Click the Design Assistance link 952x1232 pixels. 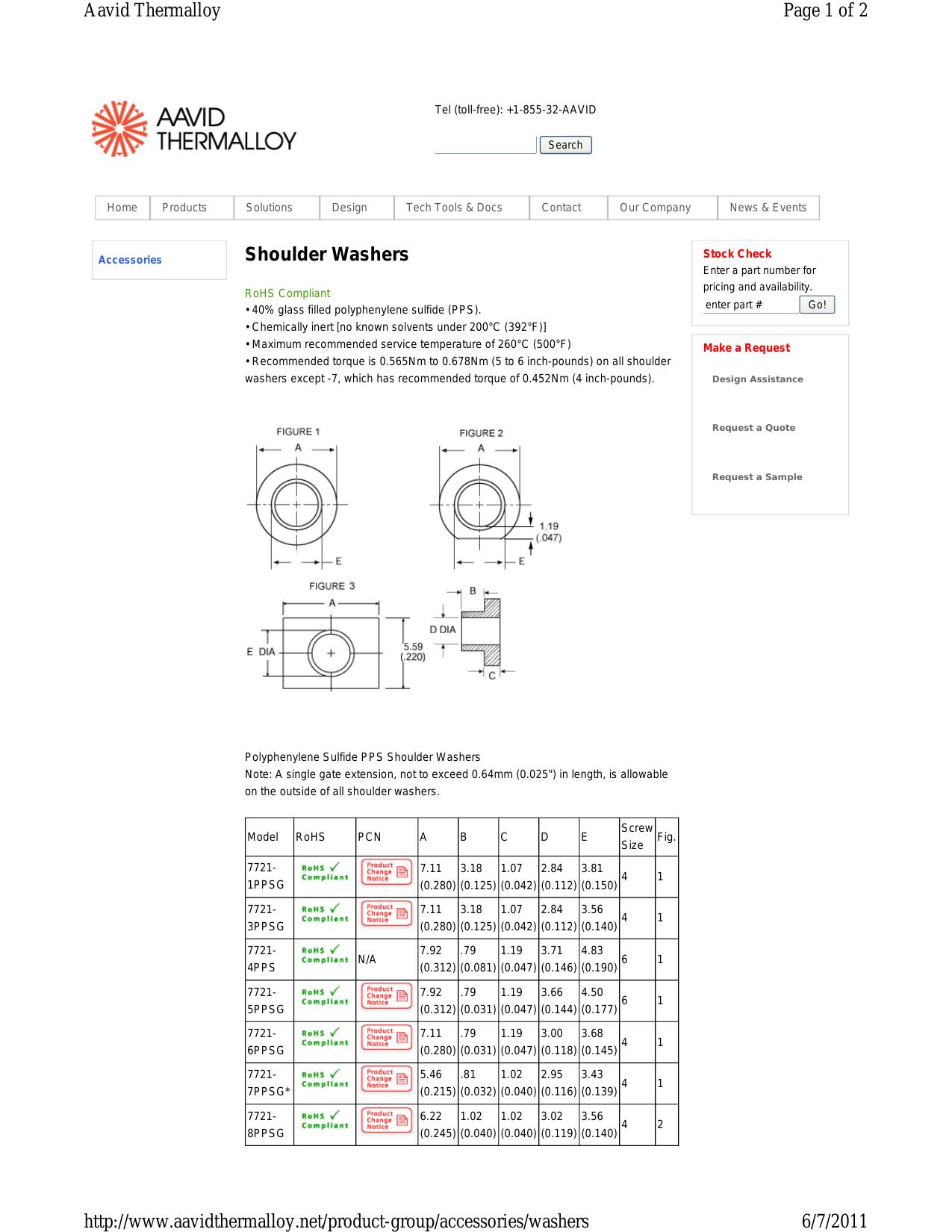coord(757,379)
